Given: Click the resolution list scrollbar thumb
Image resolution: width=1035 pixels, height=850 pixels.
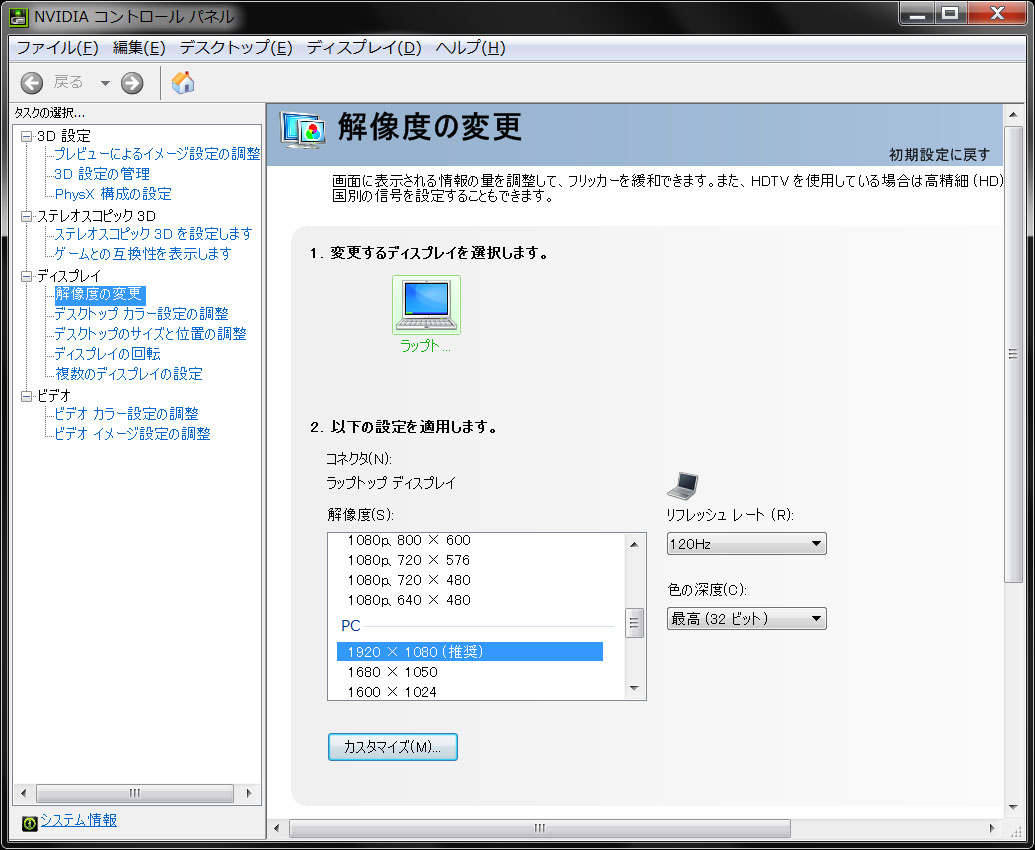Looking at the screenshot, I should pos(634,623).
